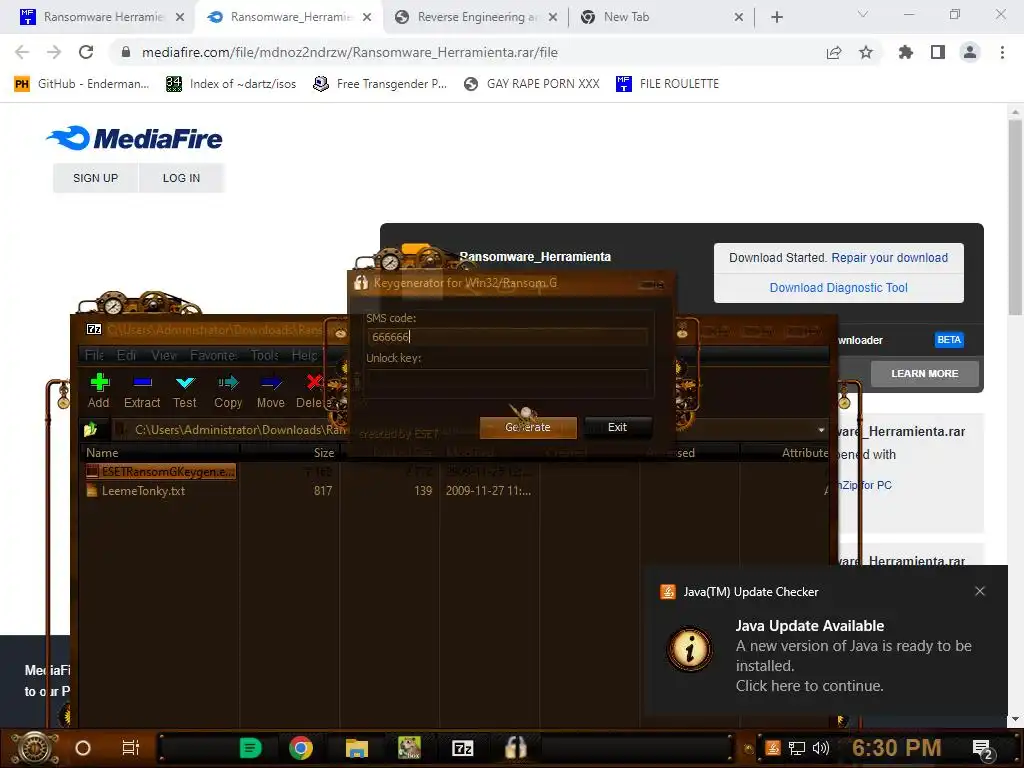Bookmark this page with the star icon

(x=866, y=52)
